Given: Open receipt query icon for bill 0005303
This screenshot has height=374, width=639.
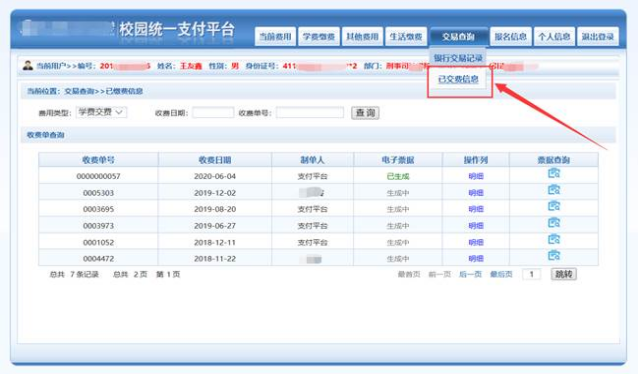Looking at the screenshot, I should coord(553,190).
